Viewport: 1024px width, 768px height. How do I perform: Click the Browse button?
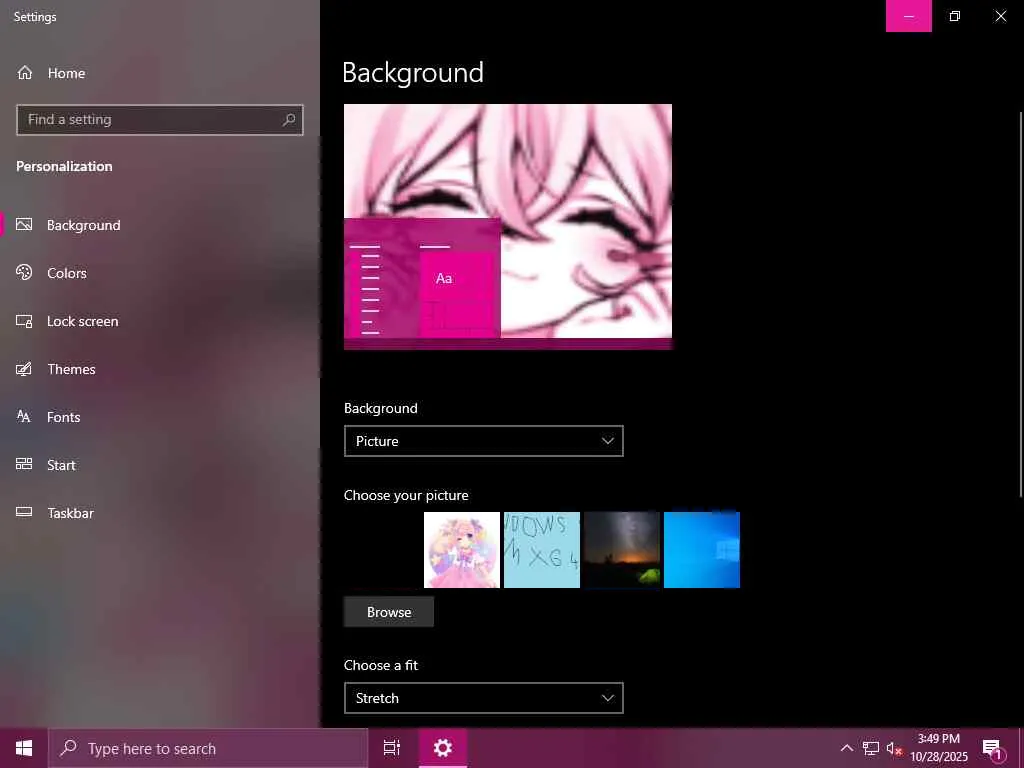(x=389, y=612)
